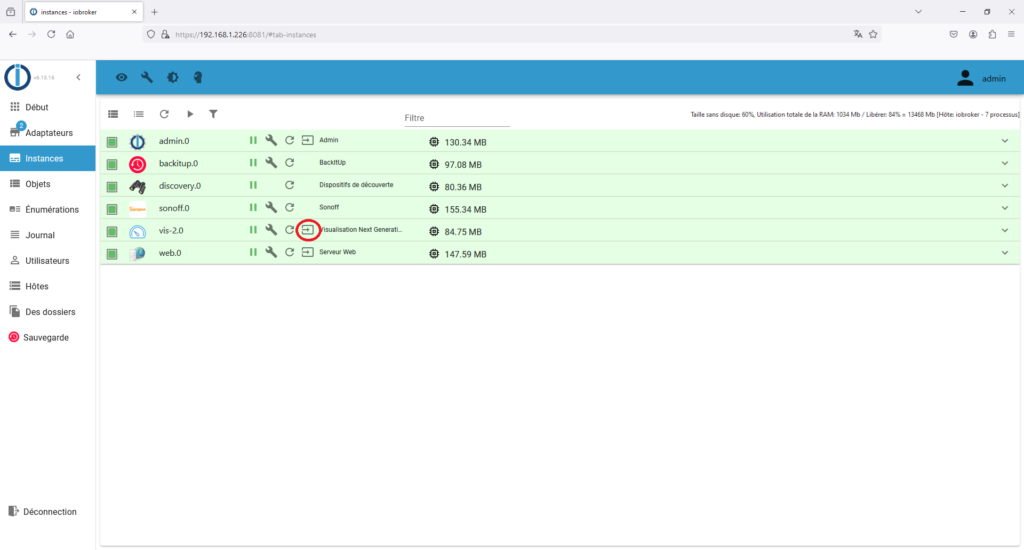Open Utilisateurs in sidebar
The image size is (1024, 550).
48,261
